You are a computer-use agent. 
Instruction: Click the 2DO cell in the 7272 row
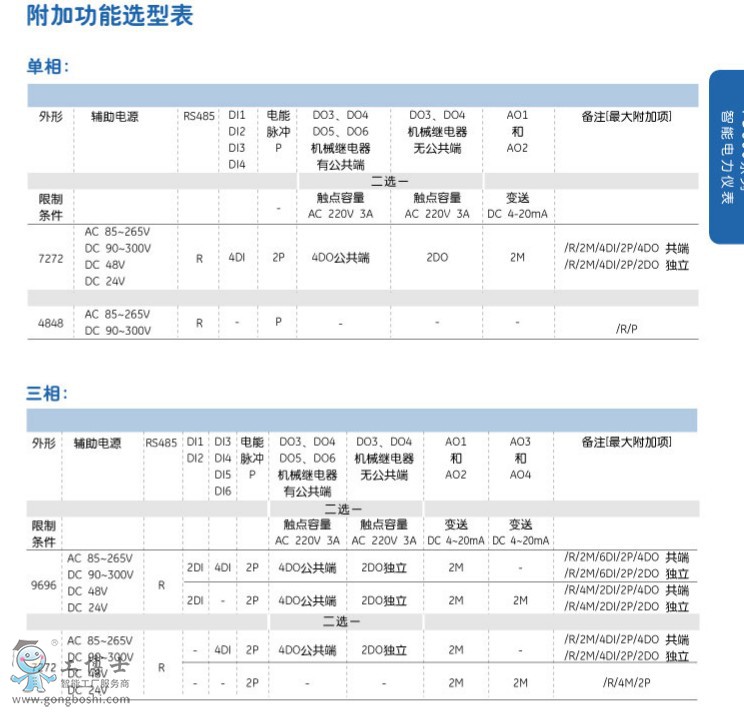tap(437, 257)
